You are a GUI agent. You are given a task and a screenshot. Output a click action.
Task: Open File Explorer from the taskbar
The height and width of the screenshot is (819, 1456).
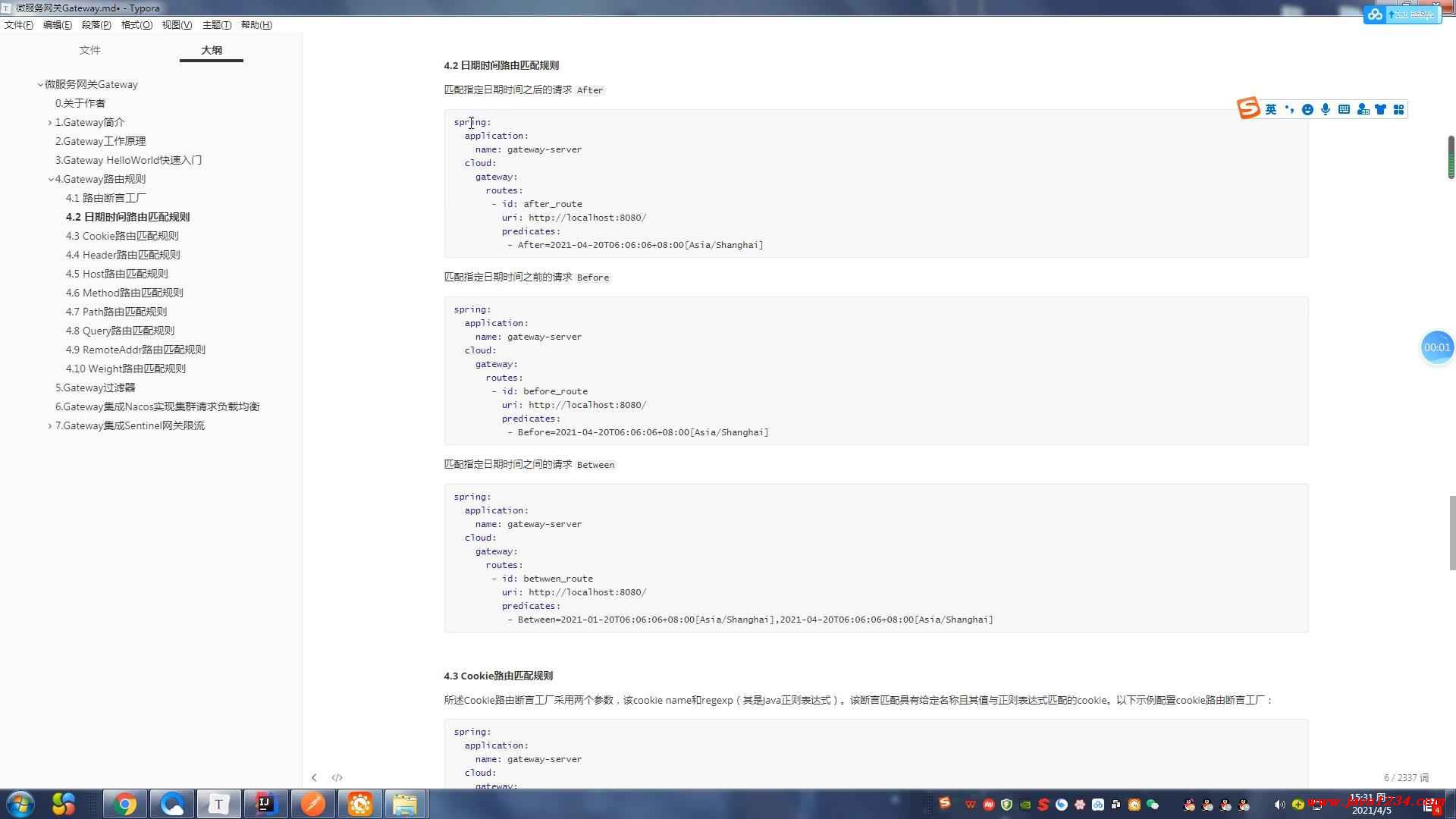coord(406,804)
